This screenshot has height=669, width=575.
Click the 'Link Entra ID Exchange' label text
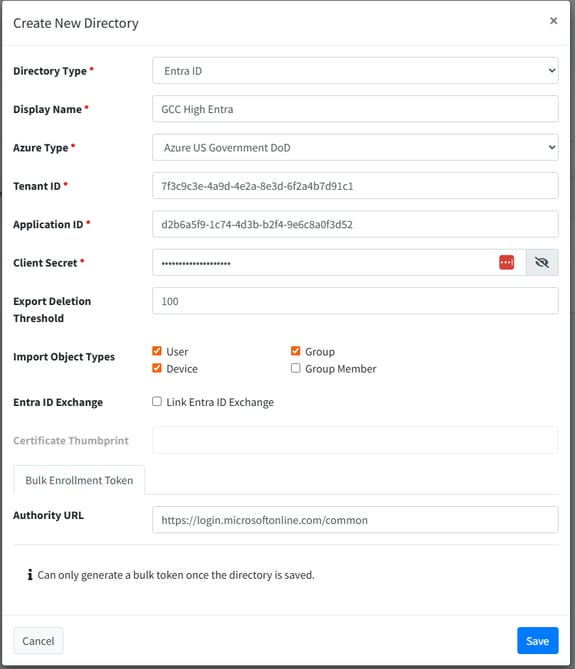(220, 402)
